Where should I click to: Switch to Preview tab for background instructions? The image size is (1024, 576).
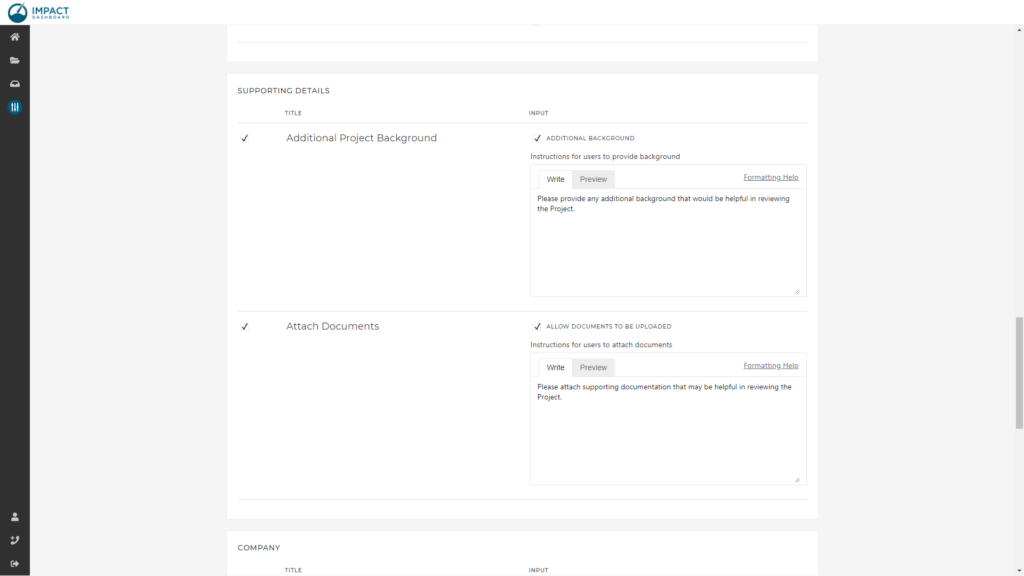click(593, 180)
